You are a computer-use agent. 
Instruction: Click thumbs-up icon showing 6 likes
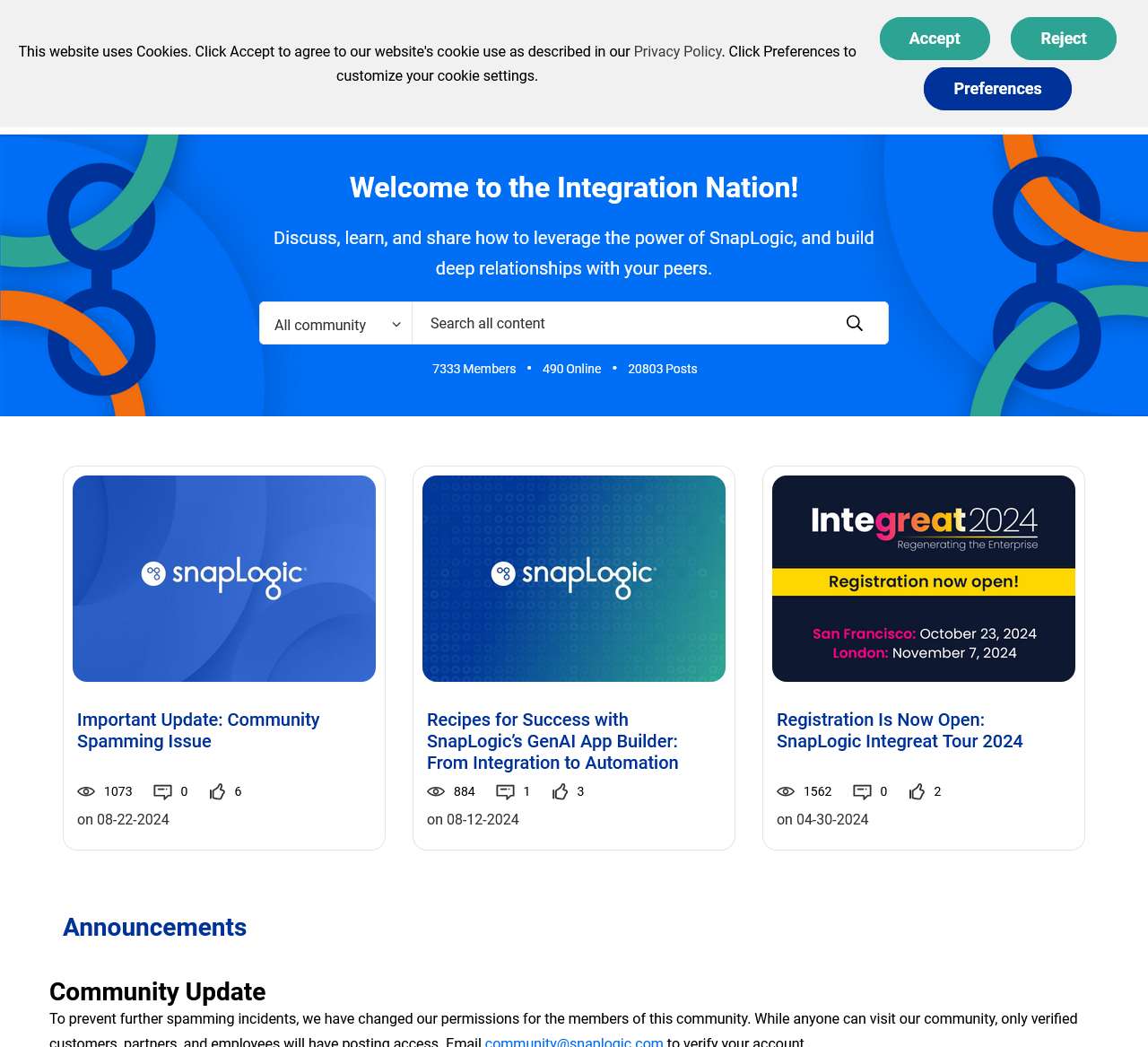217,791
